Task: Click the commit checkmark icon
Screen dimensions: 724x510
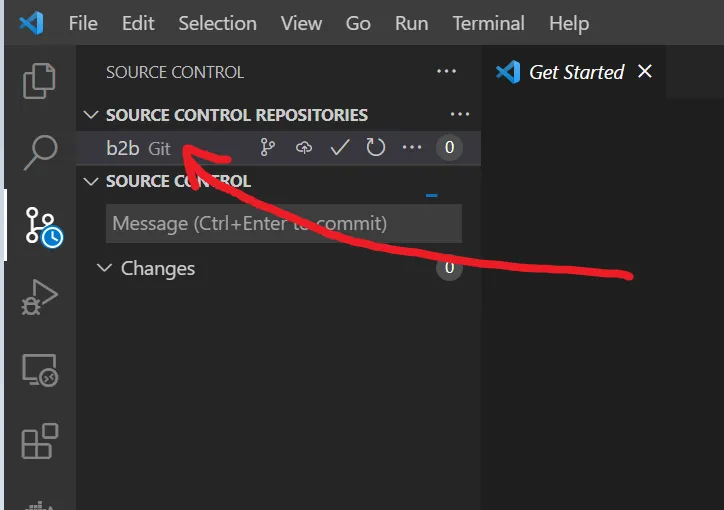Action: point(340,148)
